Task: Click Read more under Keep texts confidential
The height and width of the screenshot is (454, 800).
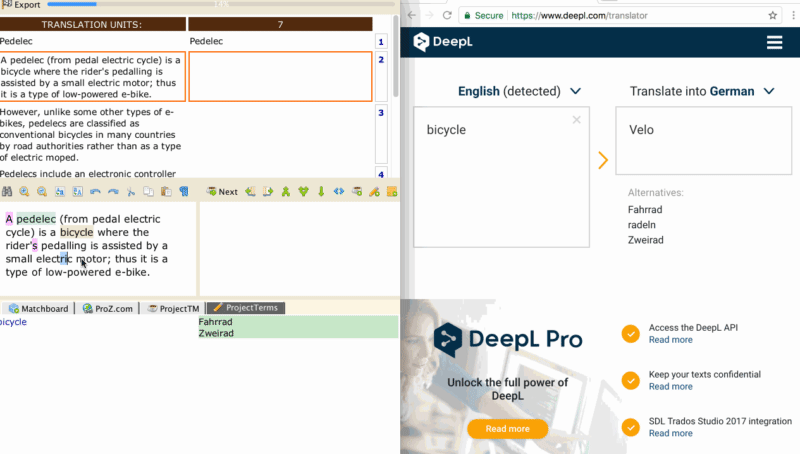Action: tap(670, 387)
